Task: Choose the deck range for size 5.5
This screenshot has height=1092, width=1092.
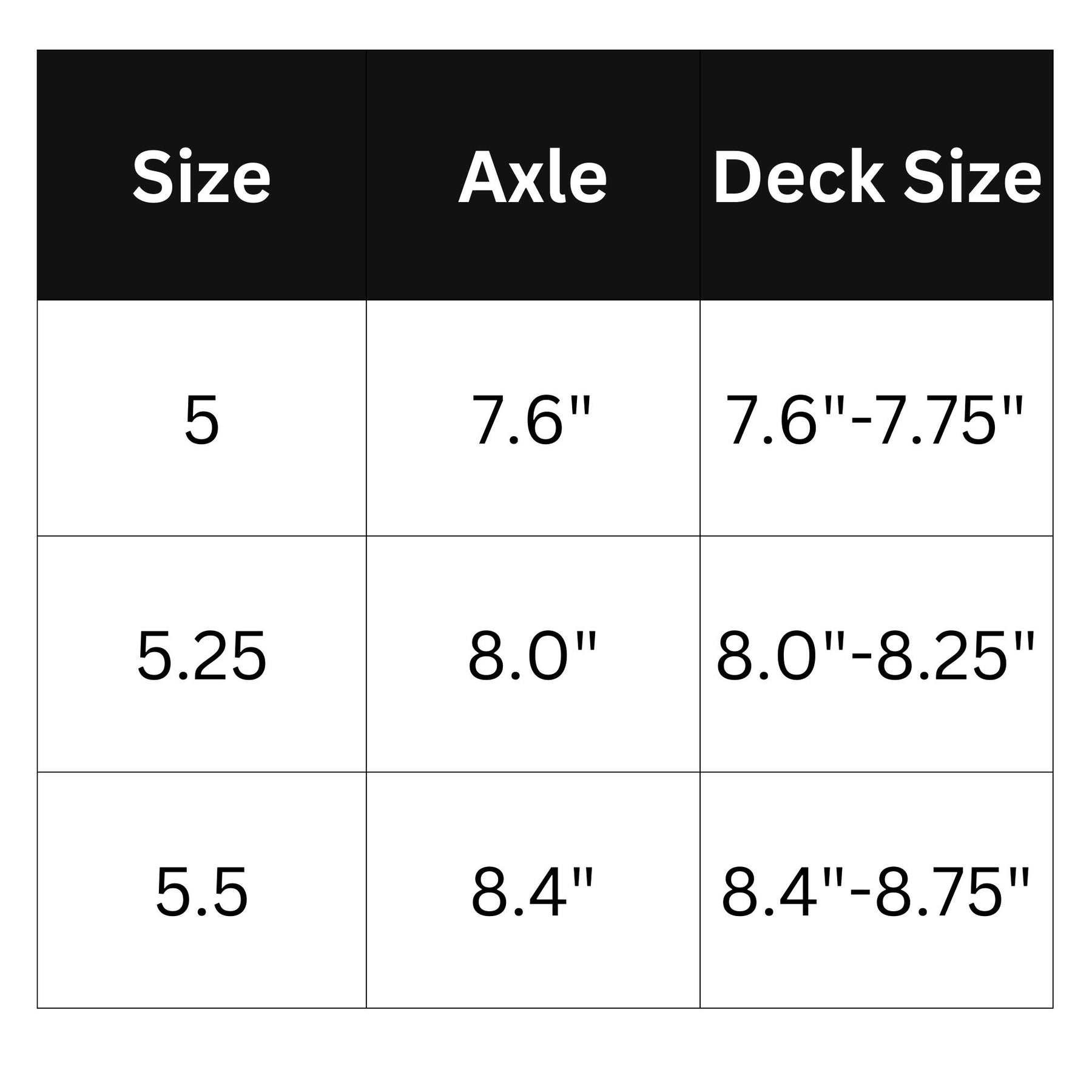Action: click(x=877, y=890)
